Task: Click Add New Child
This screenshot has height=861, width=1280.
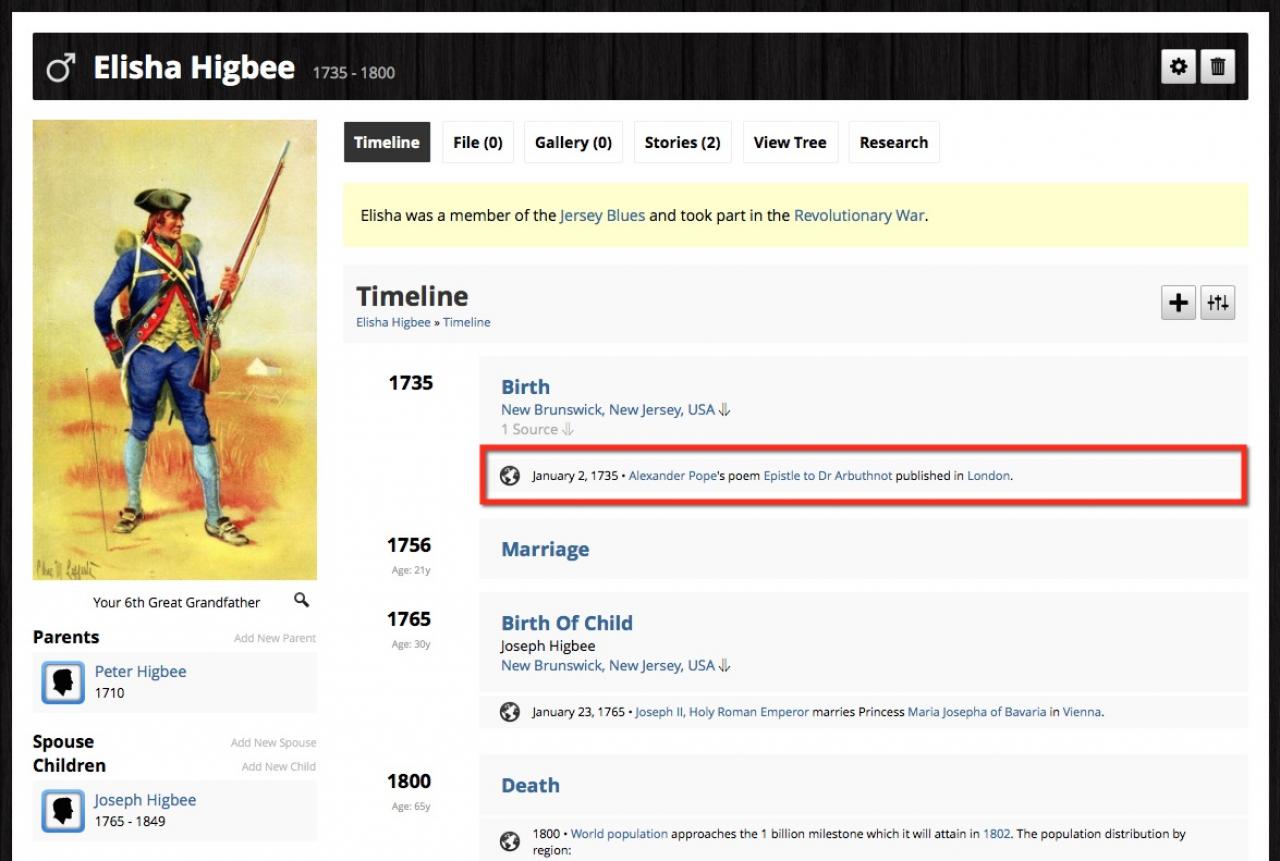Action: [279, 767]
